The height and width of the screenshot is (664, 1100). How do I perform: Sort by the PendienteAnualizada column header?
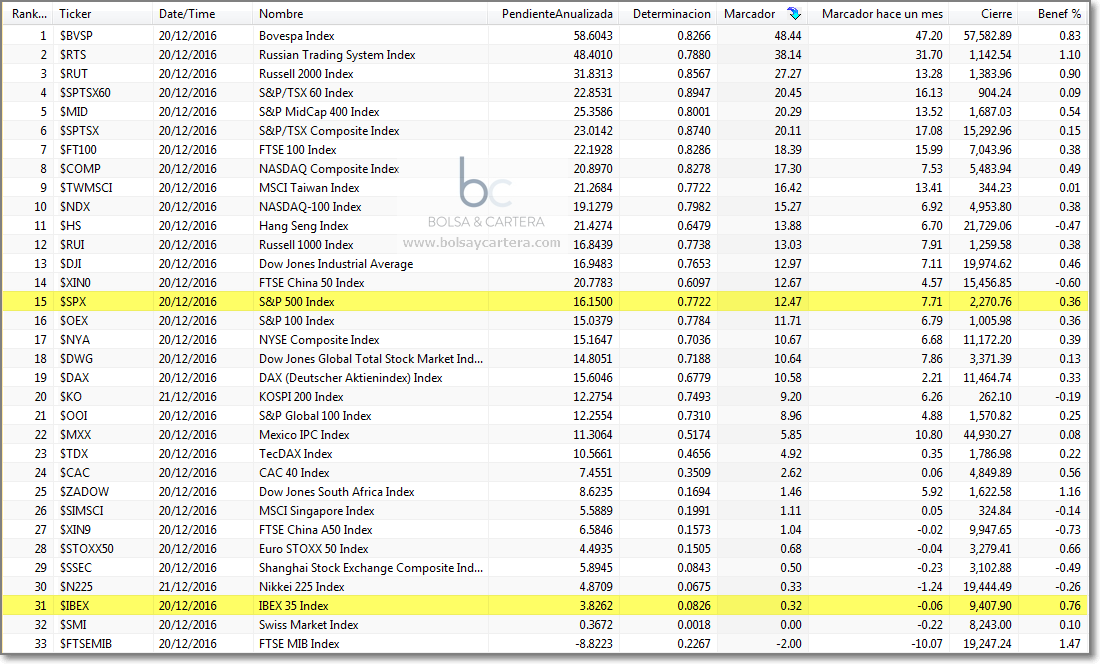coord(557,13)
